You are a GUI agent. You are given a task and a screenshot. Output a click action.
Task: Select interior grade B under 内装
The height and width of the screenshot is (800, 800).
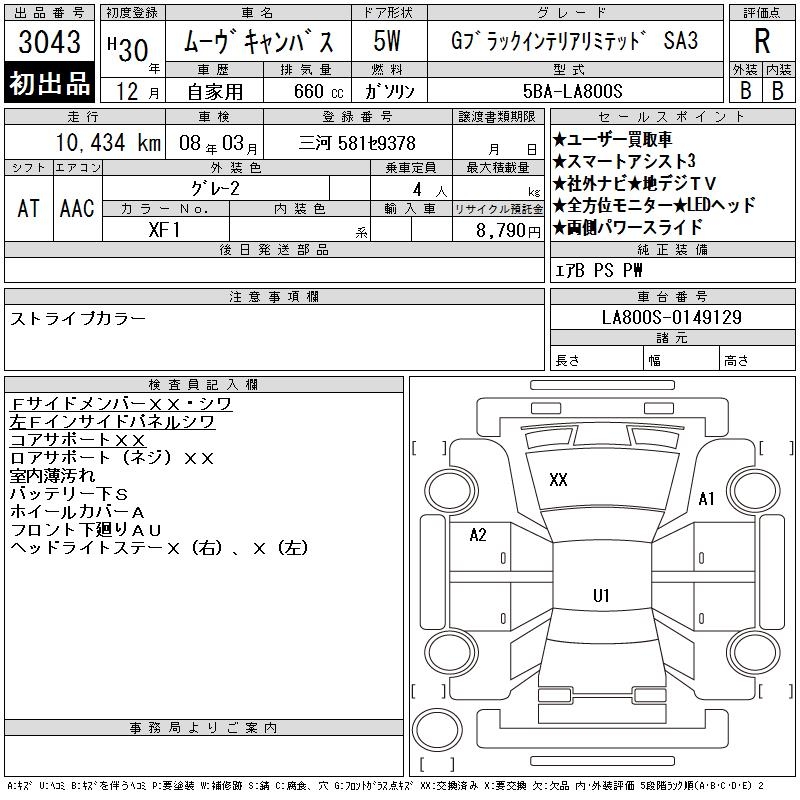[x=778, y=91]
